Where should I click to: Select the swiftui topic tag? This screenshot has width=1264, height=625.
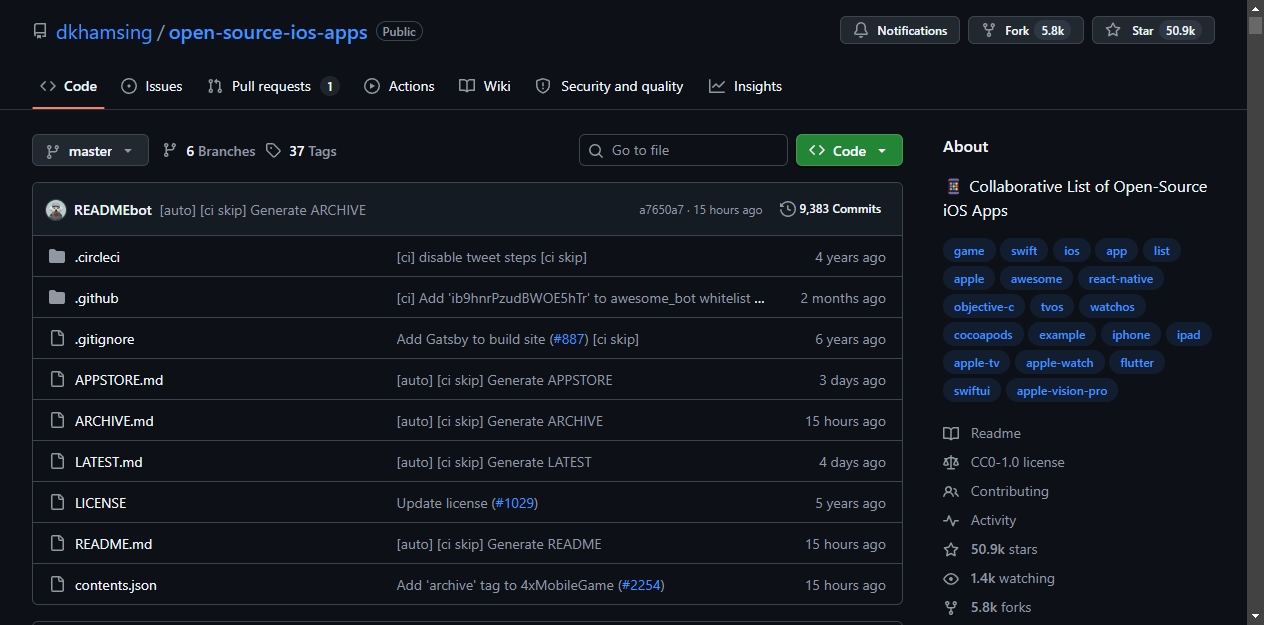coord(971,391)
